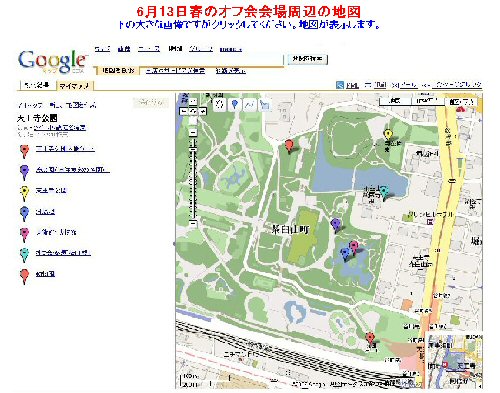Image resolution: width=500 pixels, height=393 pixels.
Task: Click into the Google Maps search field
Action: pos(189,60)
